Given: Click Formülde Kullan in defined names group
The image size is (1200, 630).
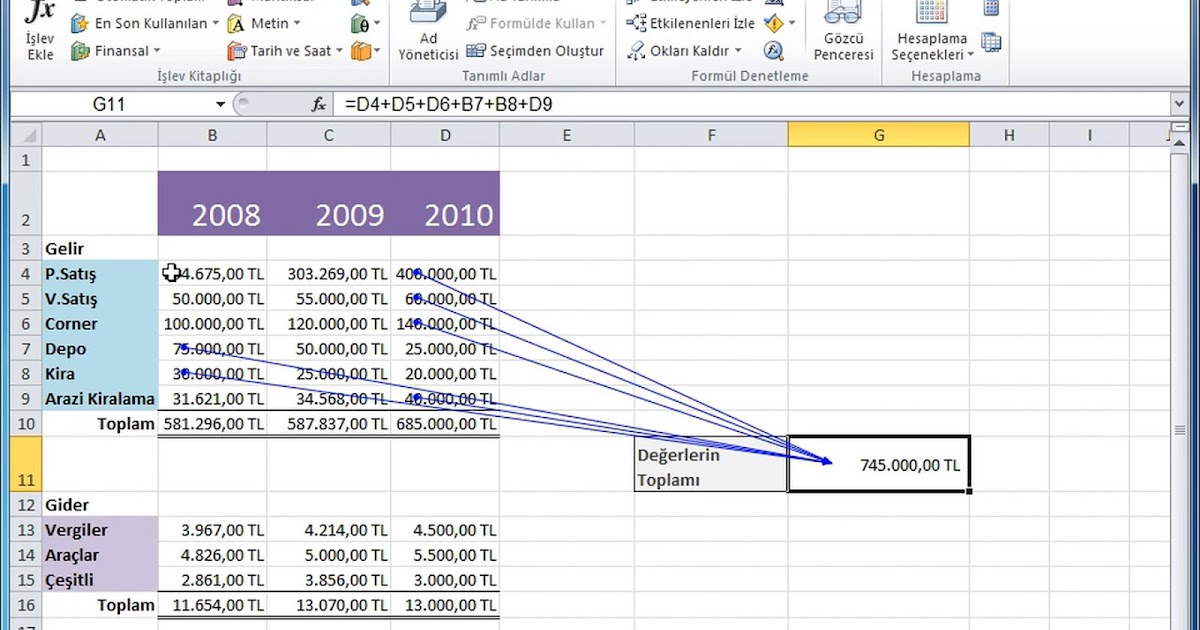Looking at the screenshot, I should (x=535, y=23).
